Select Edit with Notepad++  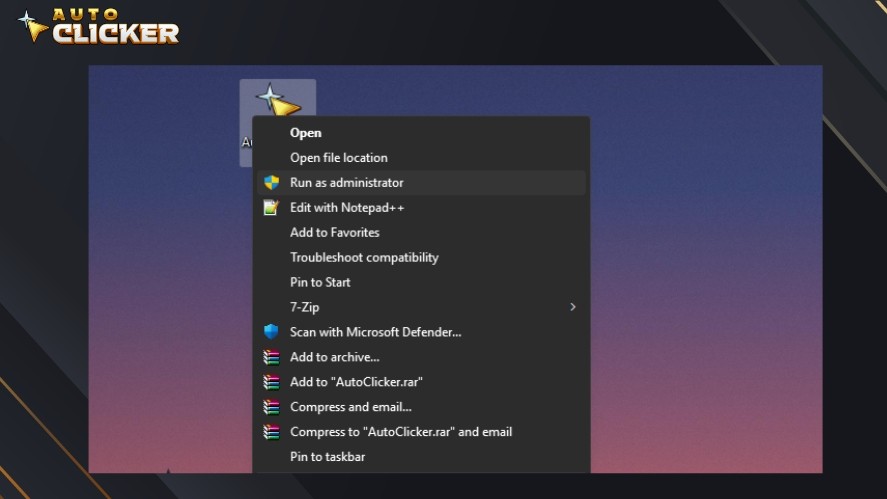pos(421,208)
